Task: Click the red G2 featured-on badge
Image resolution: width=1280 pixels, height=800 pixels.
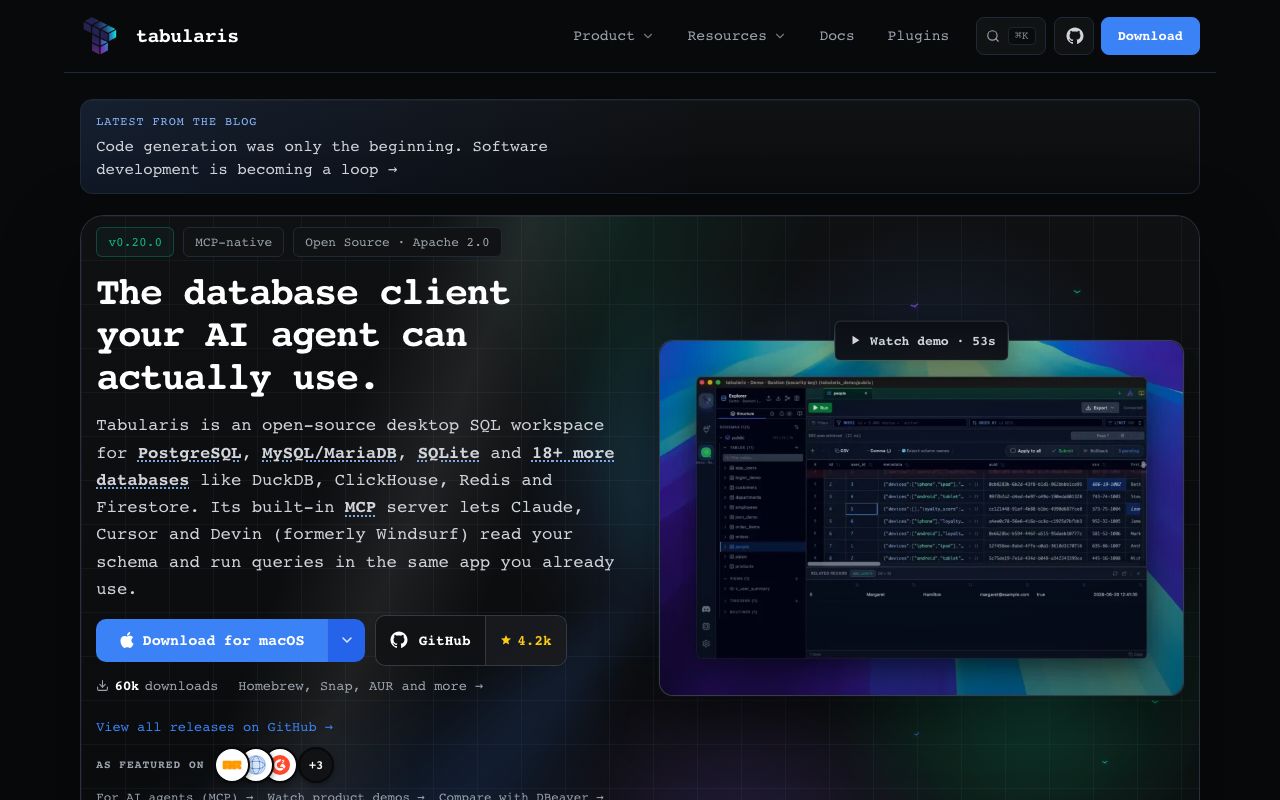Action: point(282,765)
